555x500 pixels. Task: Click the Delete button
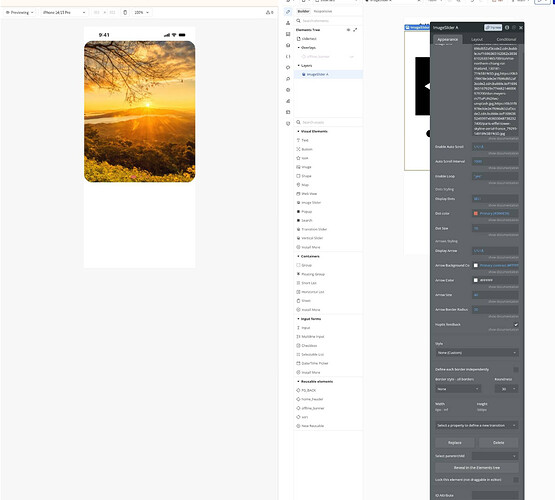pyautogui.click(x=498, y=443)
